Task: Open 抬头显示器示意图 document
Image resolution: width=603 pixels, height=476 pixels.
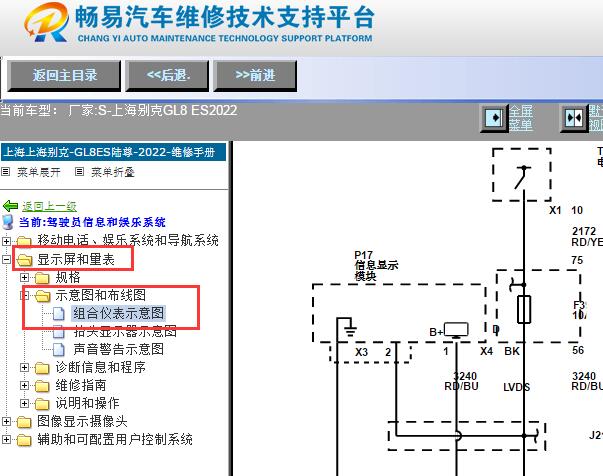Action: (x=125, y=331)
